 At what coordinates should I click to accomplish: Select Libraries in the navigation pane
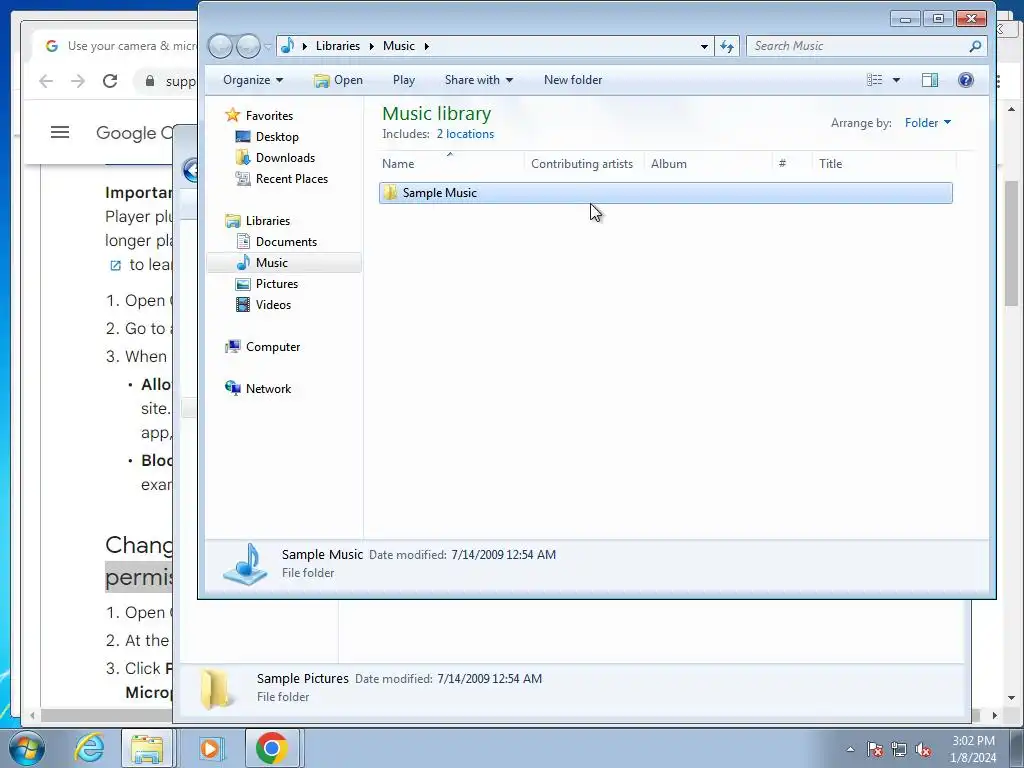(x=268, y=221)
